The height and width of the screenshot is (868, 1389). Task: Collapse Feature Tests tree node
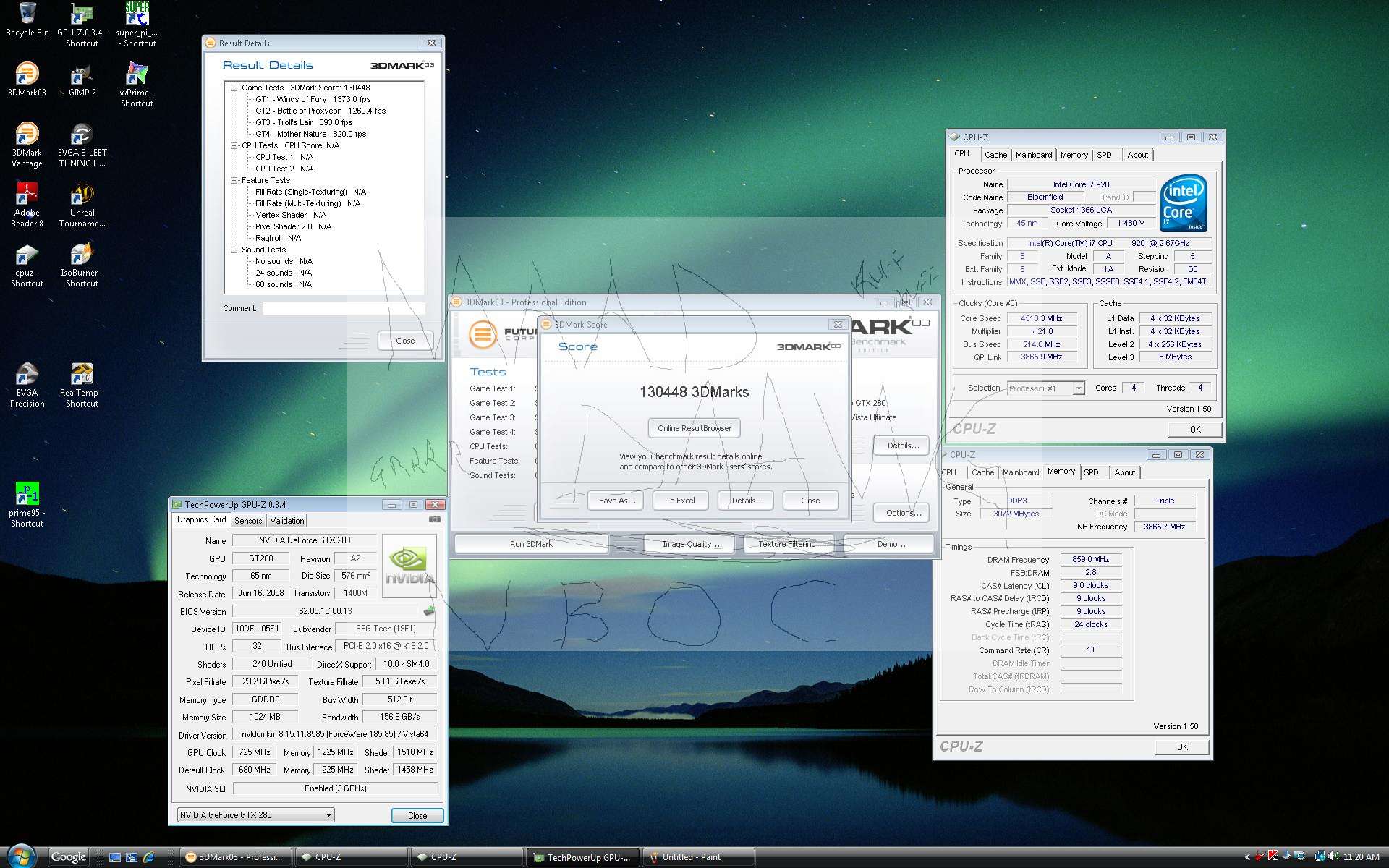pyautogui.click(x=234, y=180)
